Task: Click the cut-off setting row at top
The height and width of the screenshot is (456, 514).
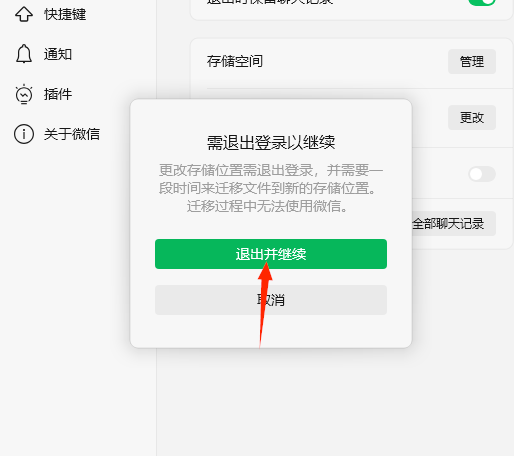Action: pos(351,8)
